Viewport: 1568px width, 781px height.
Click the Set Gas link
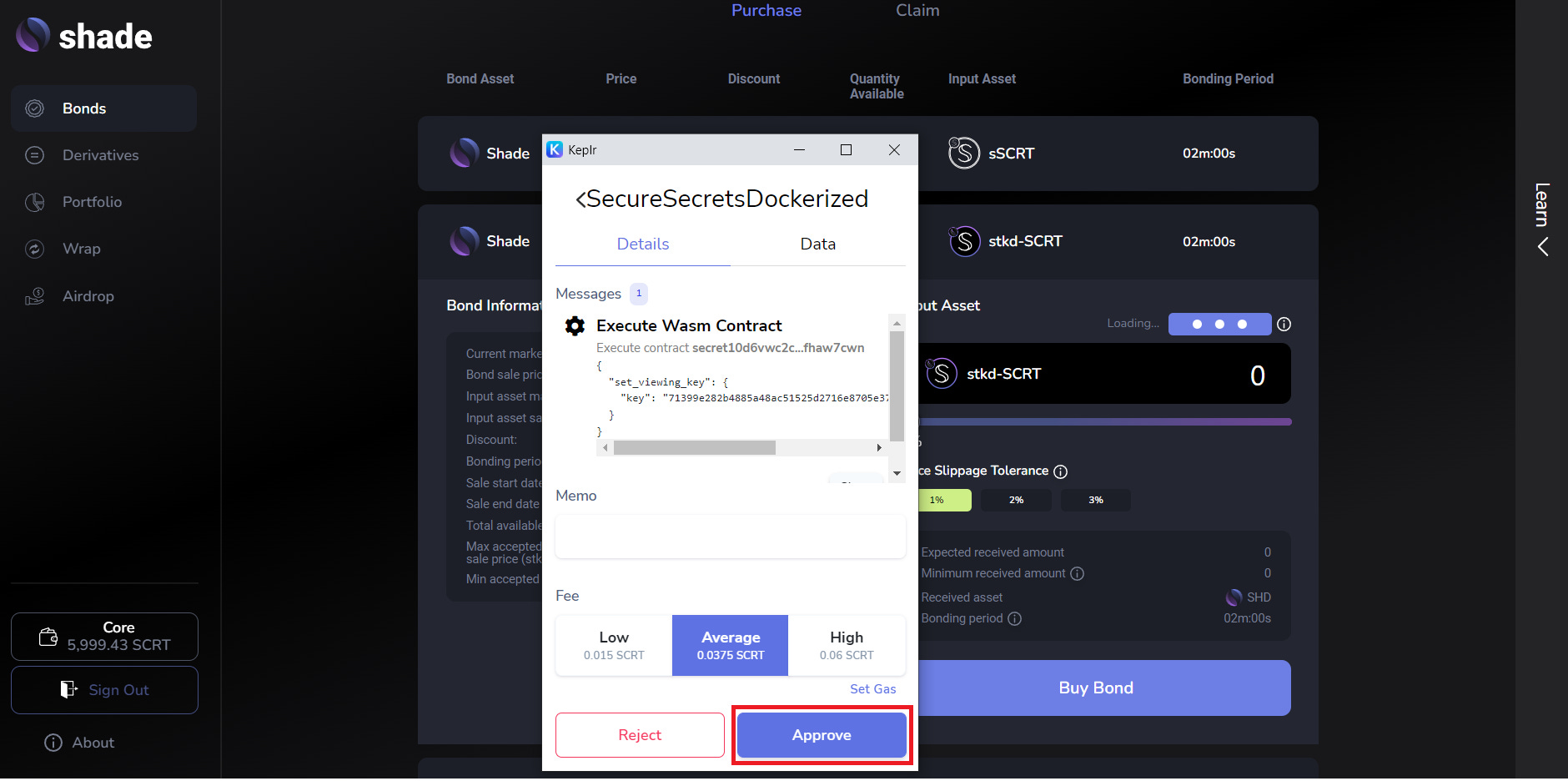(x=872, y=689)
